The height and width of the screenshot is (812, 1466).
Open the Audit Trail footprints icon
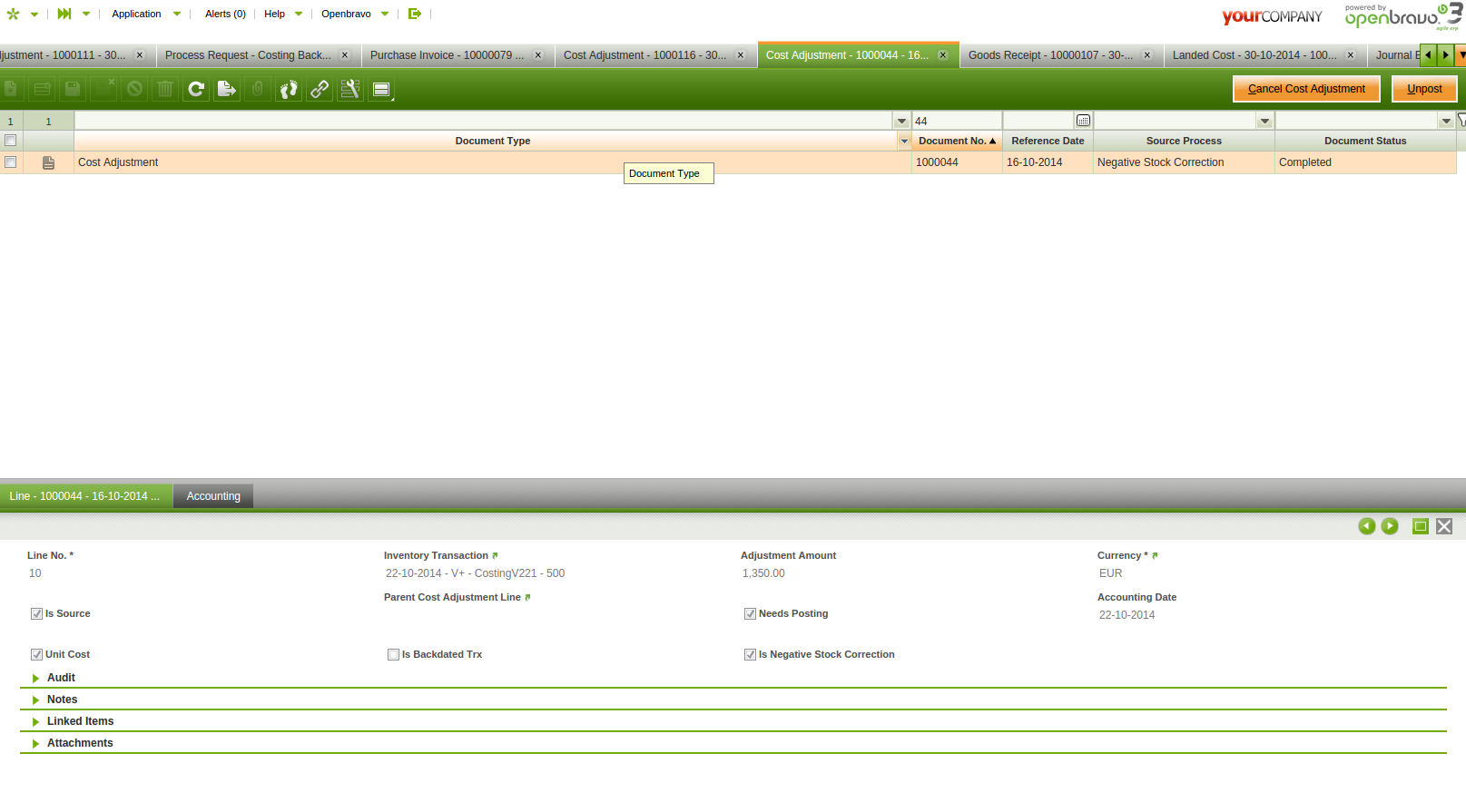pyautogui.click(x=289, y=89)
